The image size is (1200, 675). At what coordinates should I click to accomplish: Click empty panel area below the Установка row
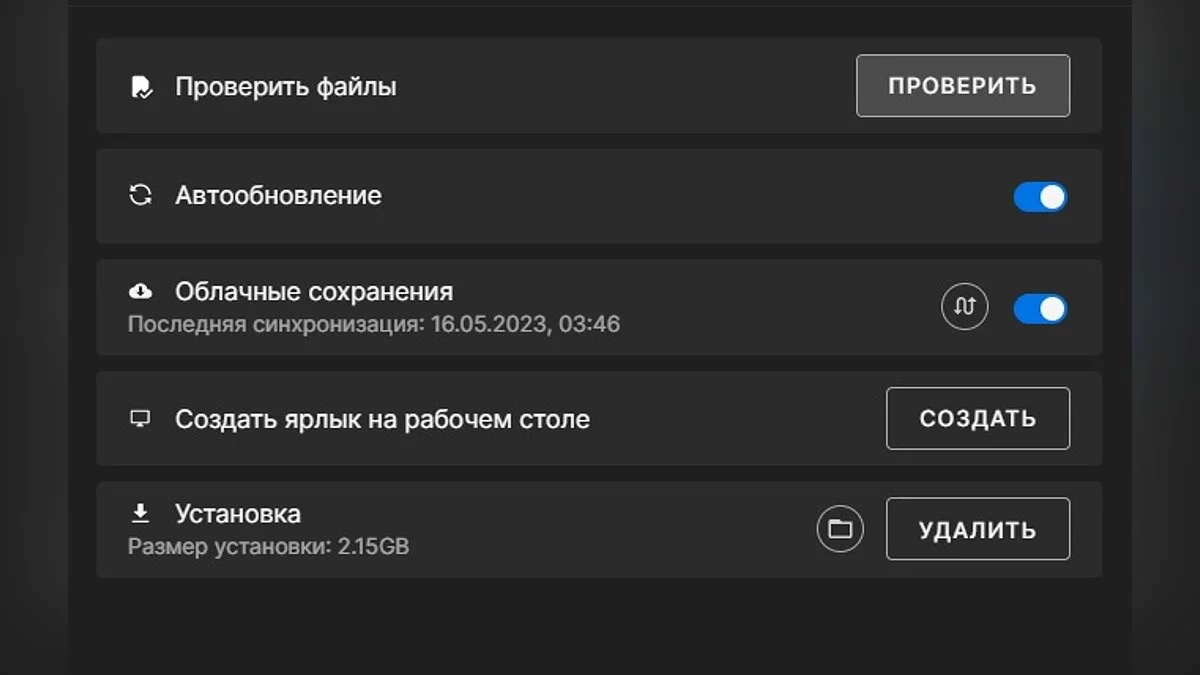598,625
